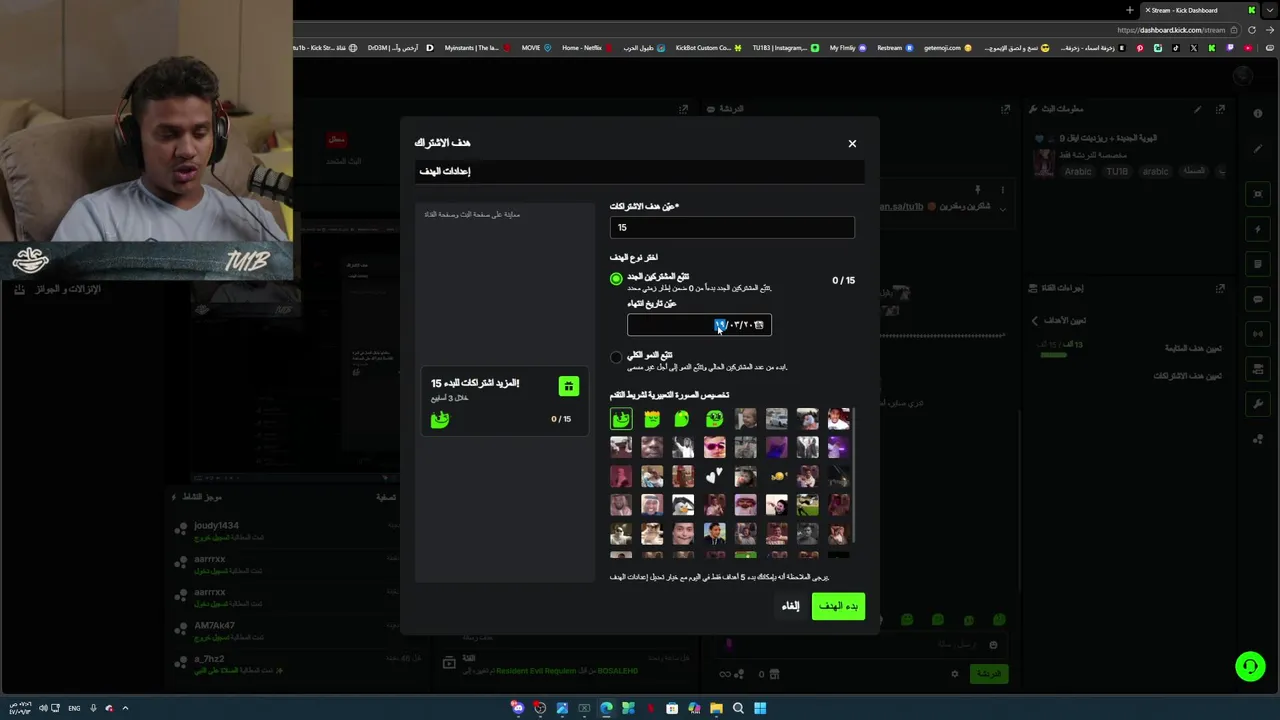Switch to the Stream - Kick Dashboard tab

pos(1198,10)
